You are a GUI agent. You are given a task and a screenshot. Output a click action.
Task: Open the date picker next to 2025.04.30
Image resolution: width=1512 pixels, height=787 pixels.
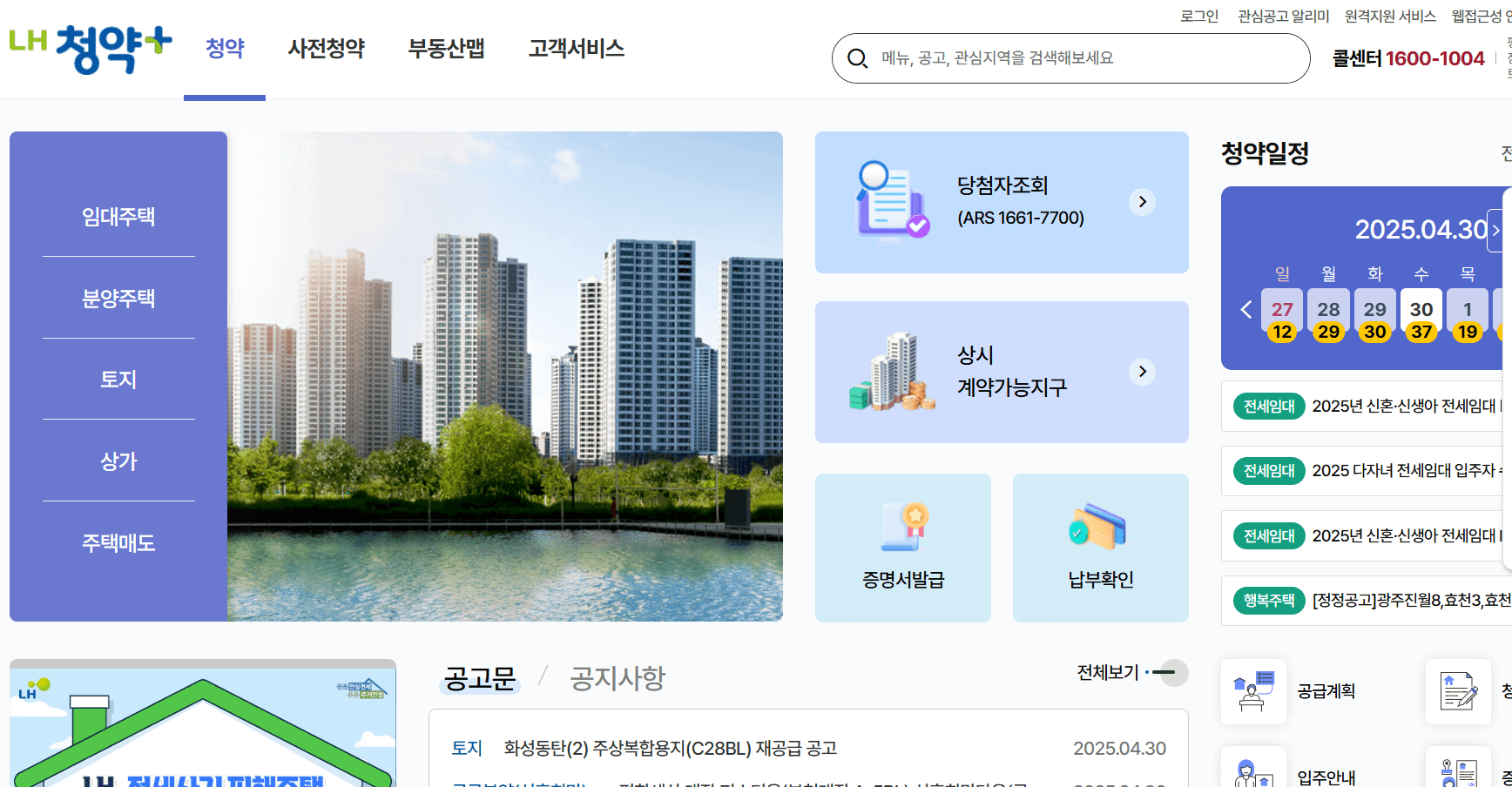tap(1497, 230)
